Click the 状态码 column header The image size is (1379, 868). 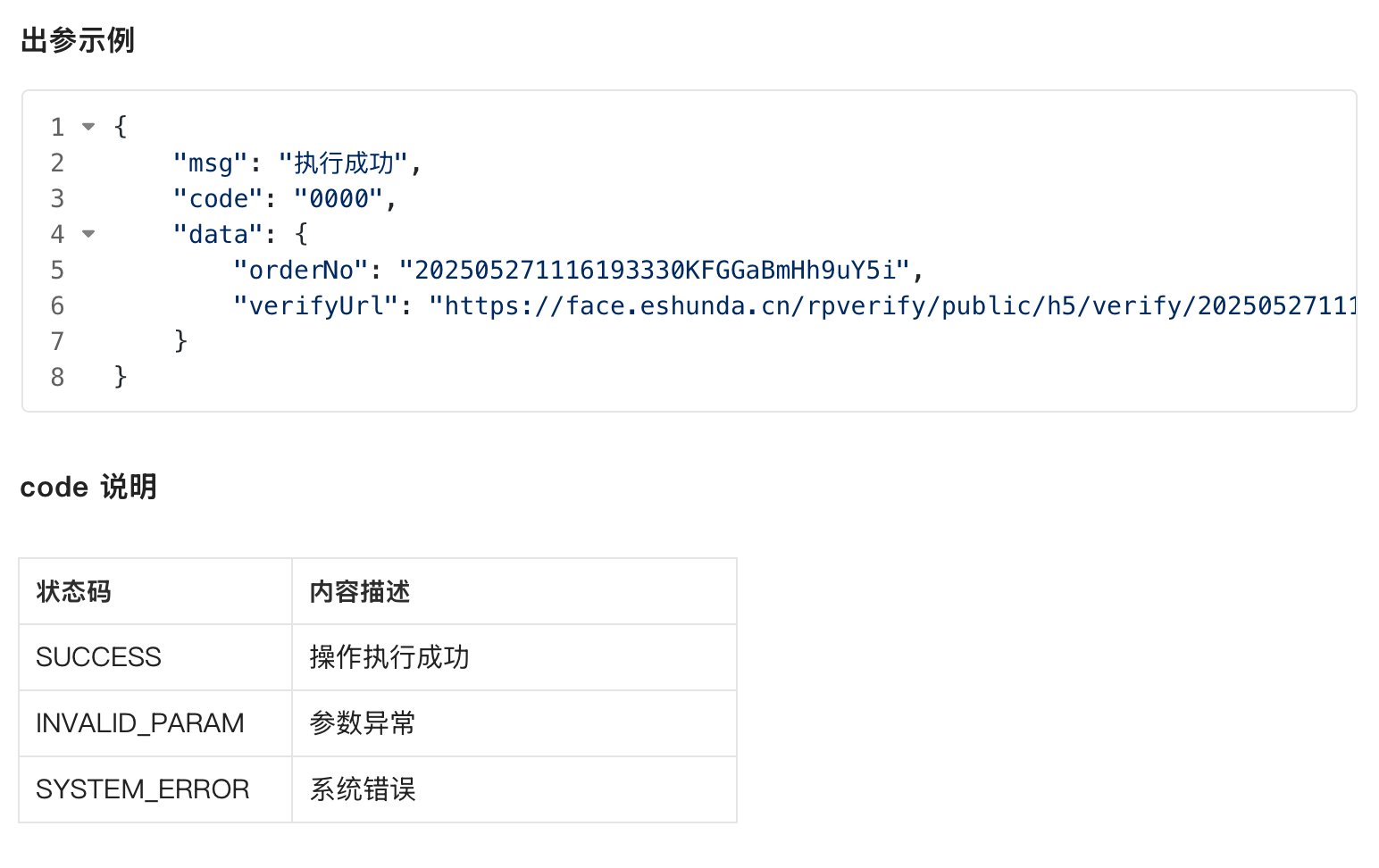[155, 591]
